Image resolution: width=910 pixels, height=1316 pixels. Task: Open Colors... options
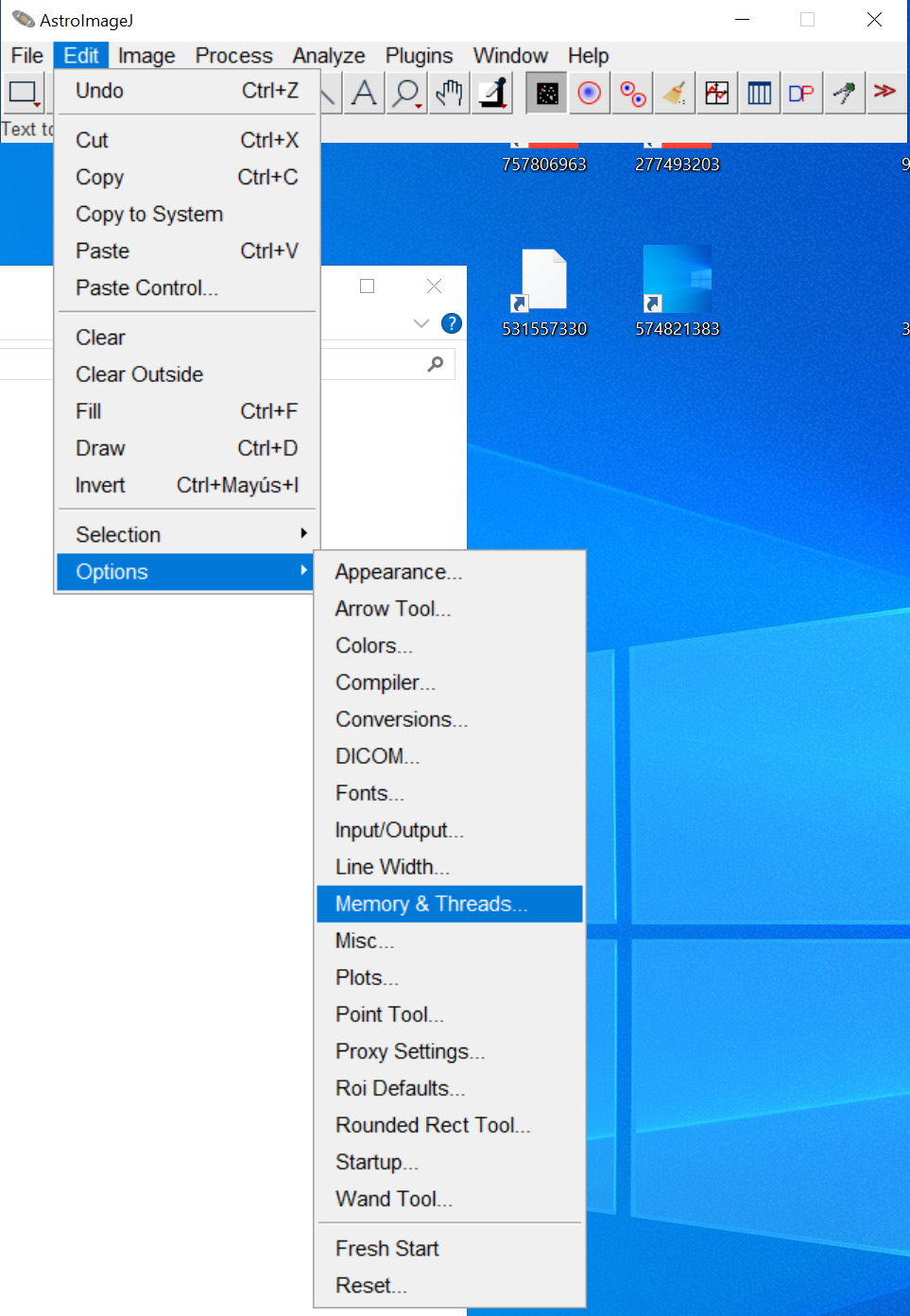450,646
